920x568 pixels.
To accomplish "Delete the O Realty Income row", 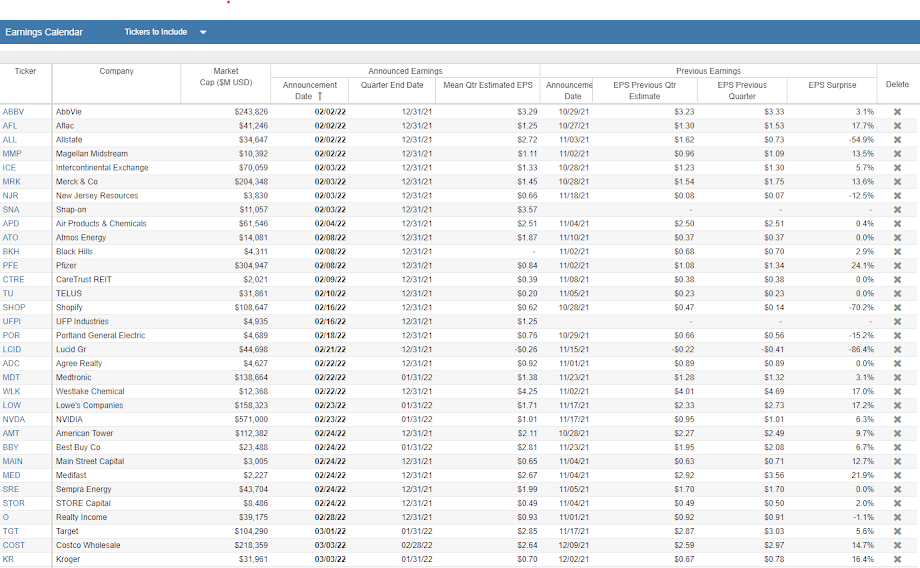I will coord(897,518).
